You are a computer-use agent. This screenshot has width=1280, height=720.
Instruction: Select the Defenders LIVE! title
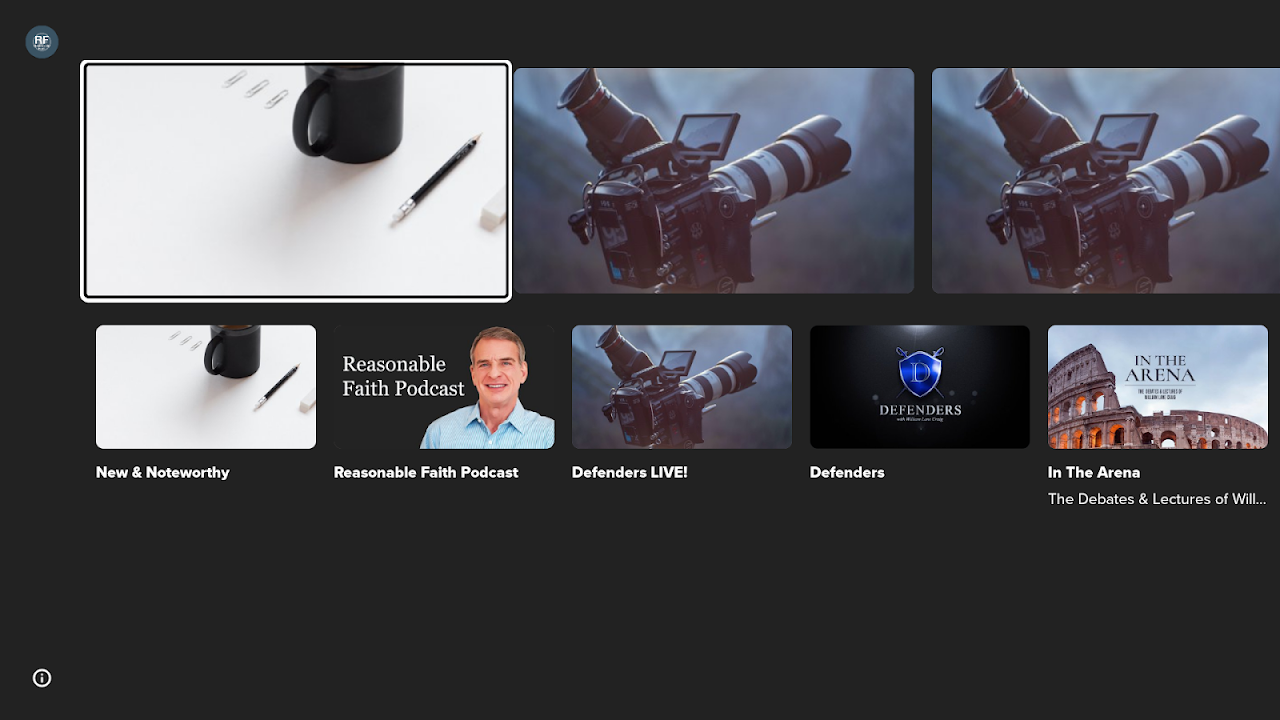(630, 472)
